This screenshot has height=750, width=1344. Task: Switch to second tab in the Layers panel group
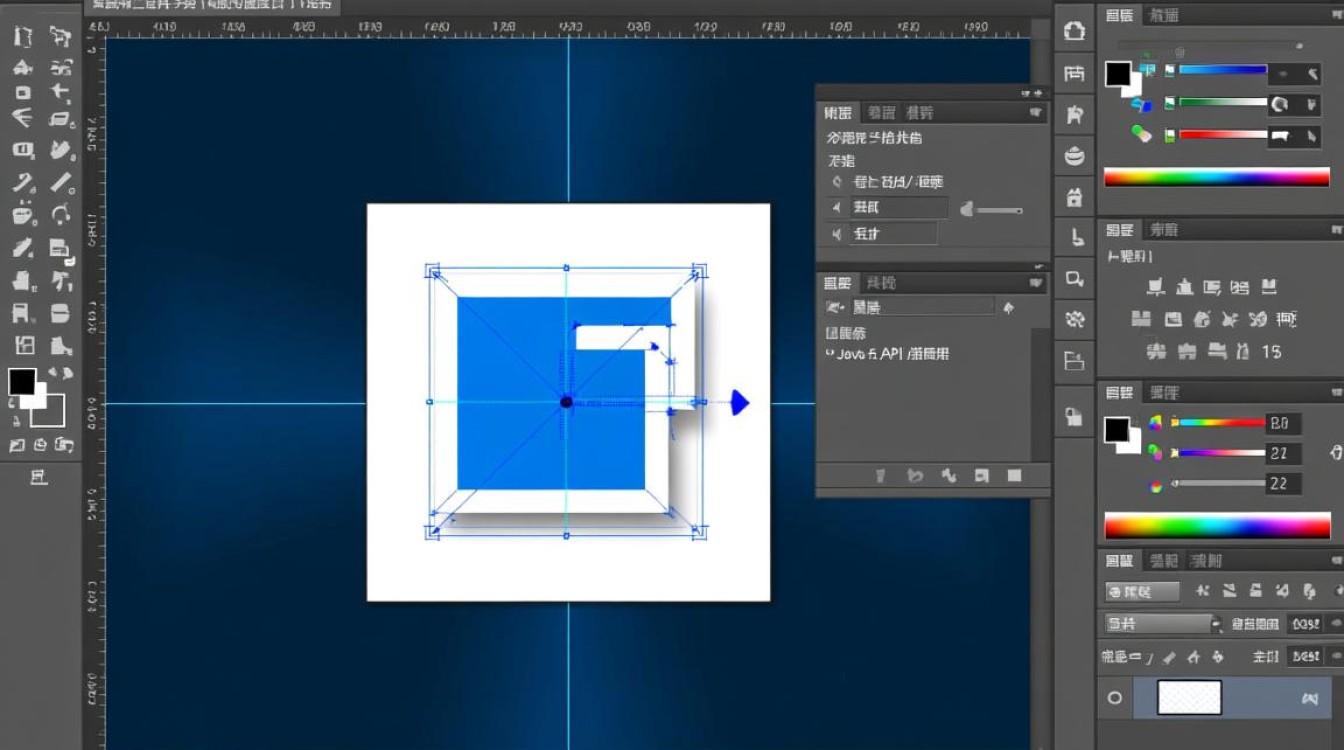tap(1162, 561)
